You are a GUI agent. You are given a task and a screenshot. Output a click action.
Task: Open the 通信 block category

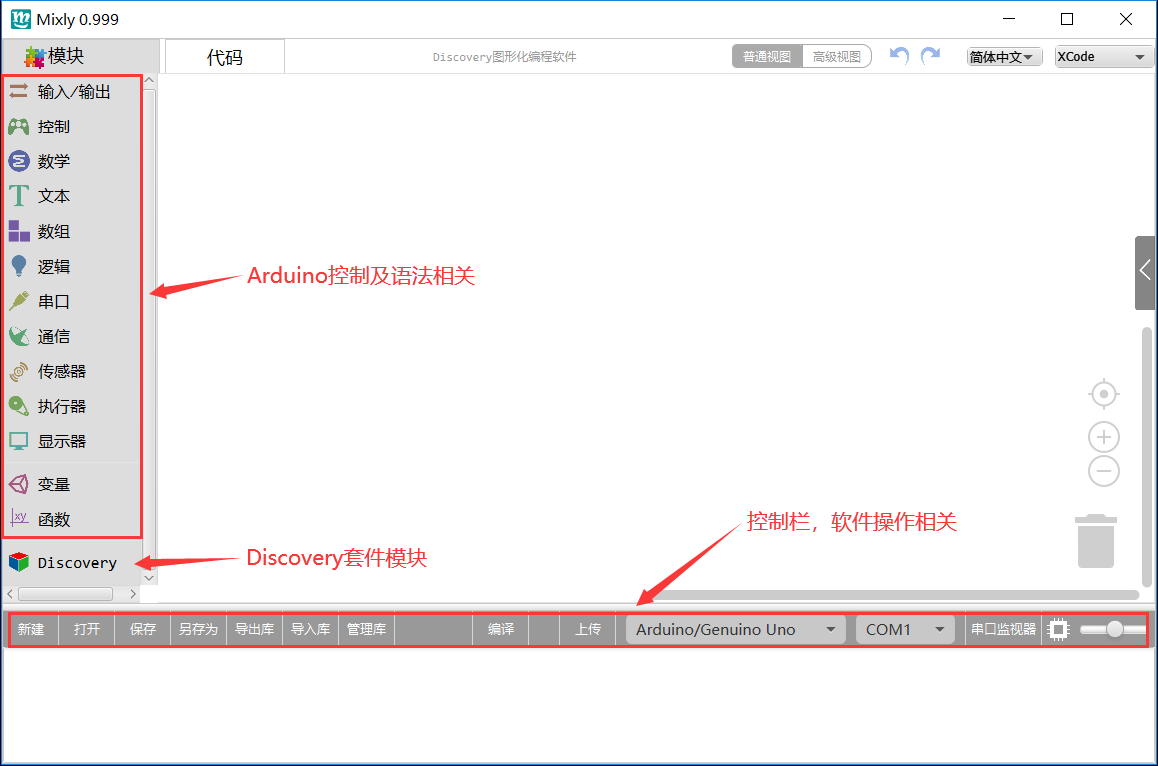click(x=72, y=337)
